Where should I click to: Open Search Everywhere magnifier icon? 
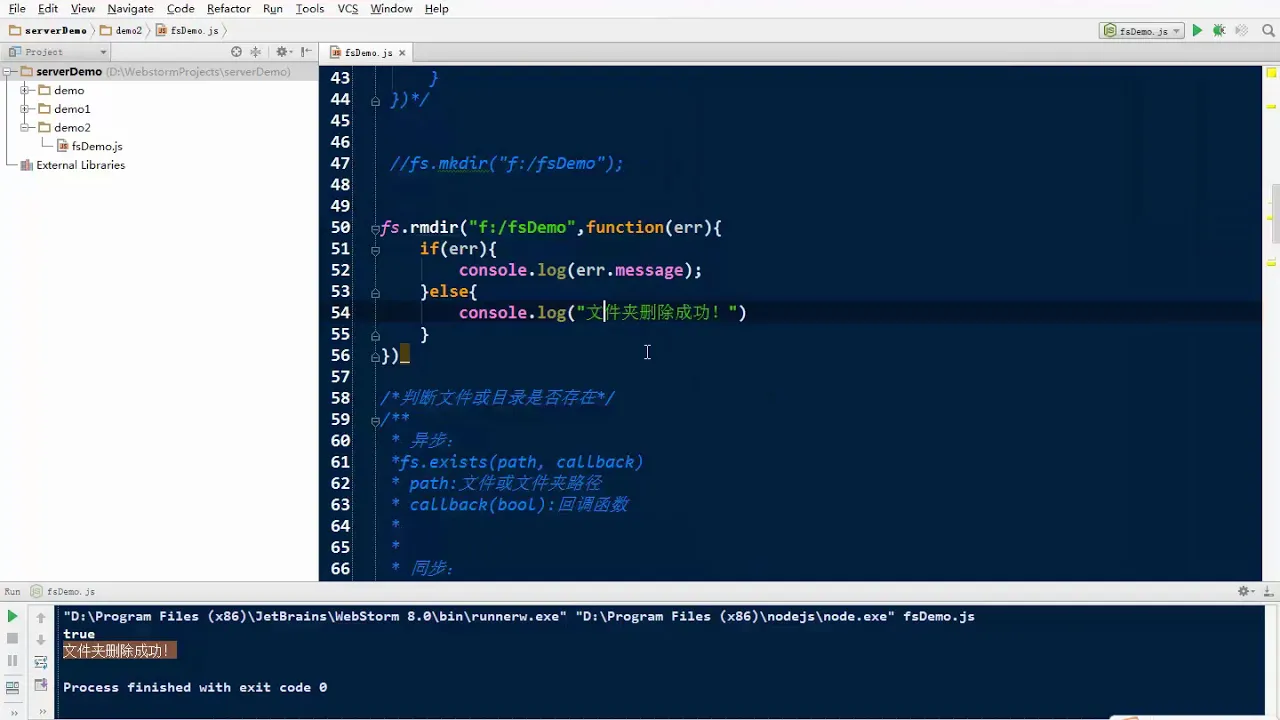click(1266, 31)
